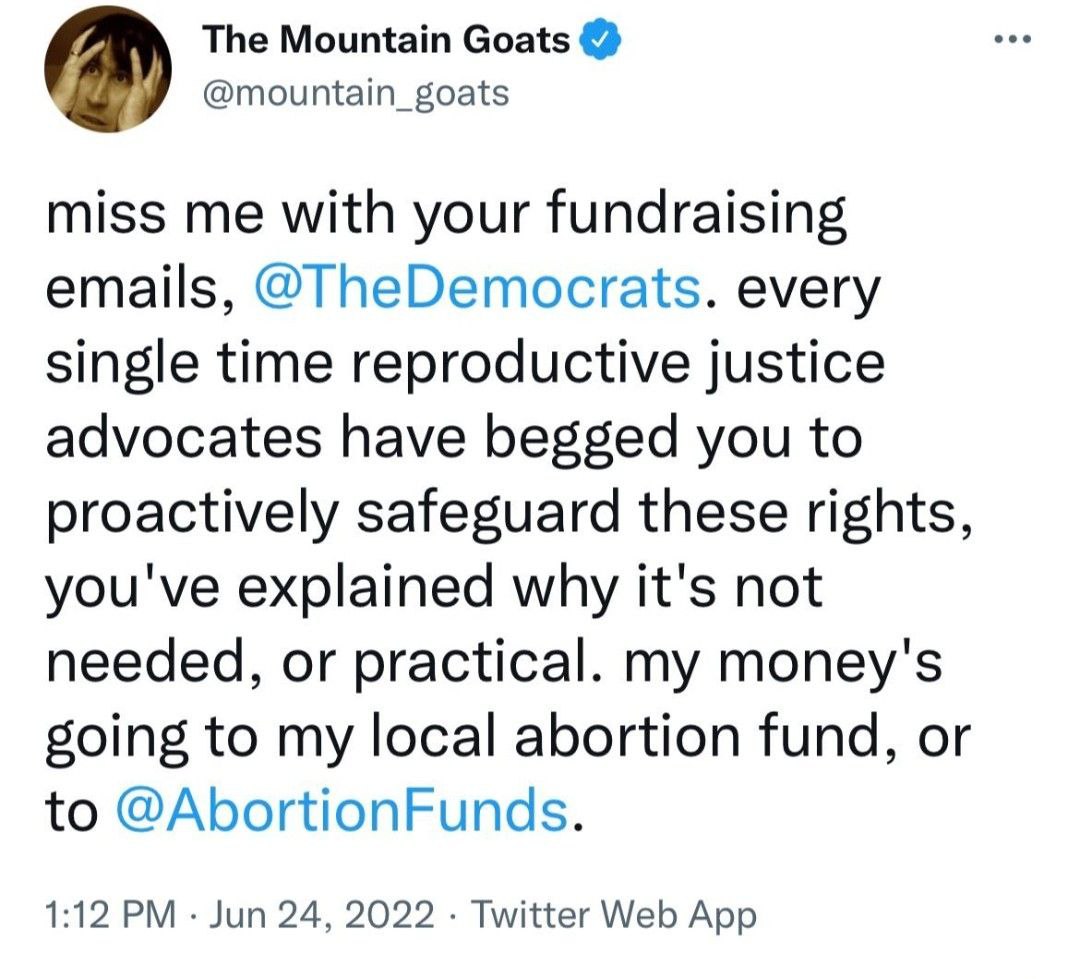Click The Mountain Goats display name
The image size is (1080, 979).
click(387, 40)
